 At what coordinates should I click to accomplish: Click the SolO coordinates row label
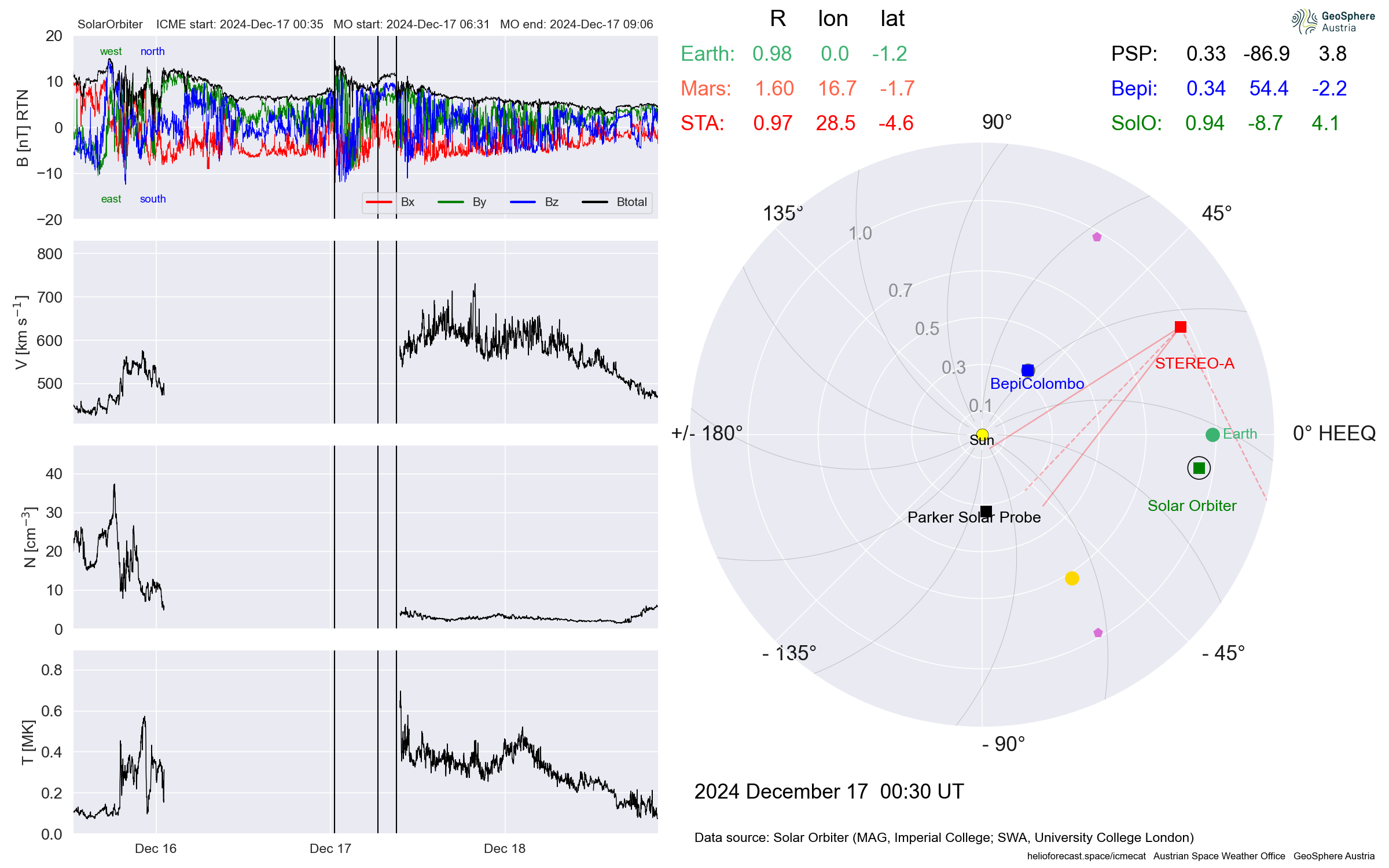pos(1136,123)
